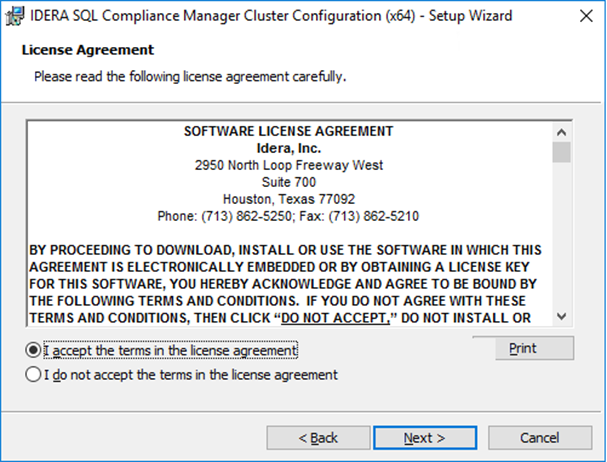Click the "Houston, Texas 77092" address line
607x462 pixels.
point(288,199)
